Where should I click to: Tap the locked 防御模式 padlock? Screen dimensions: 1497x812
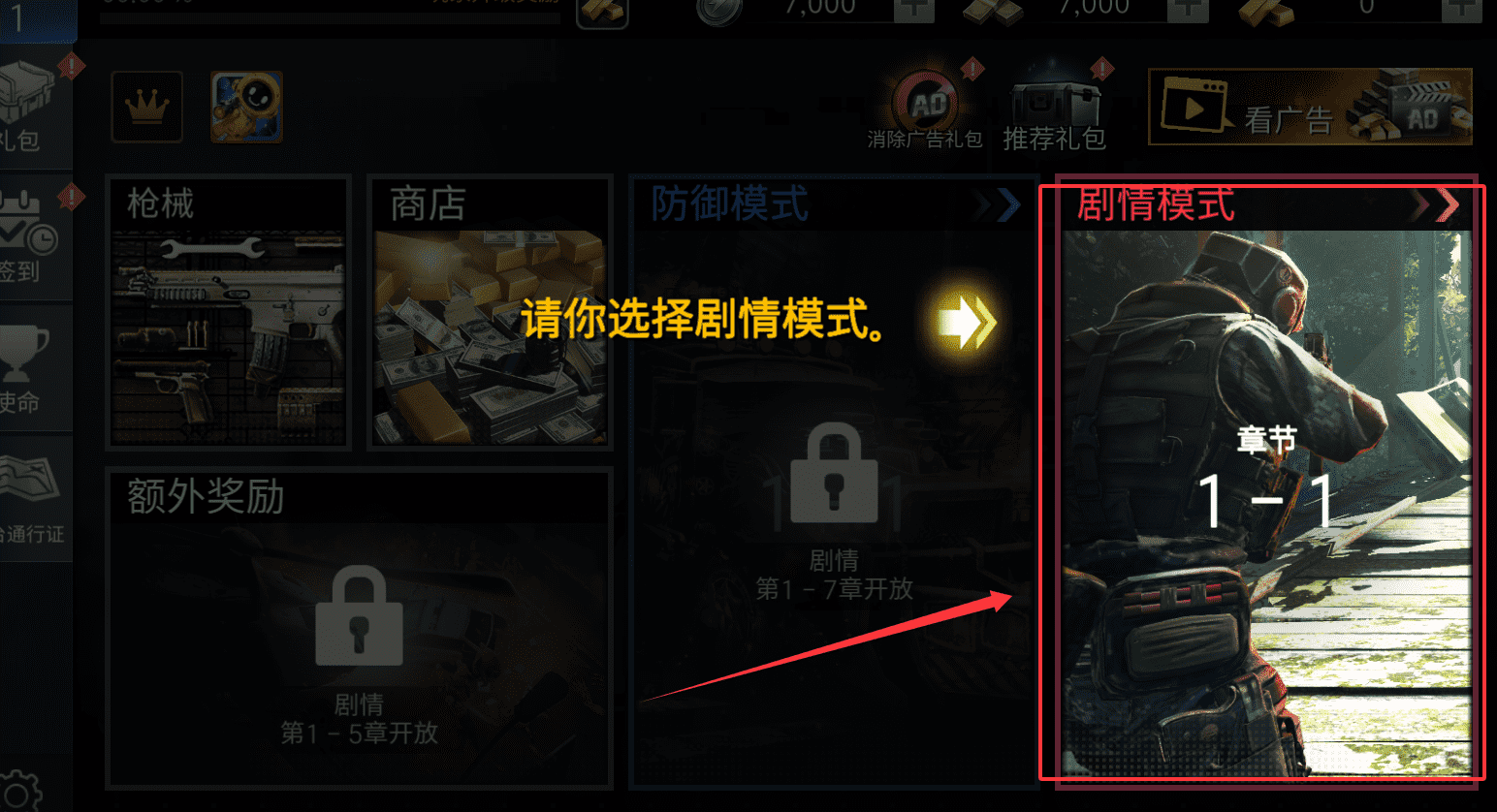[834, 473]
